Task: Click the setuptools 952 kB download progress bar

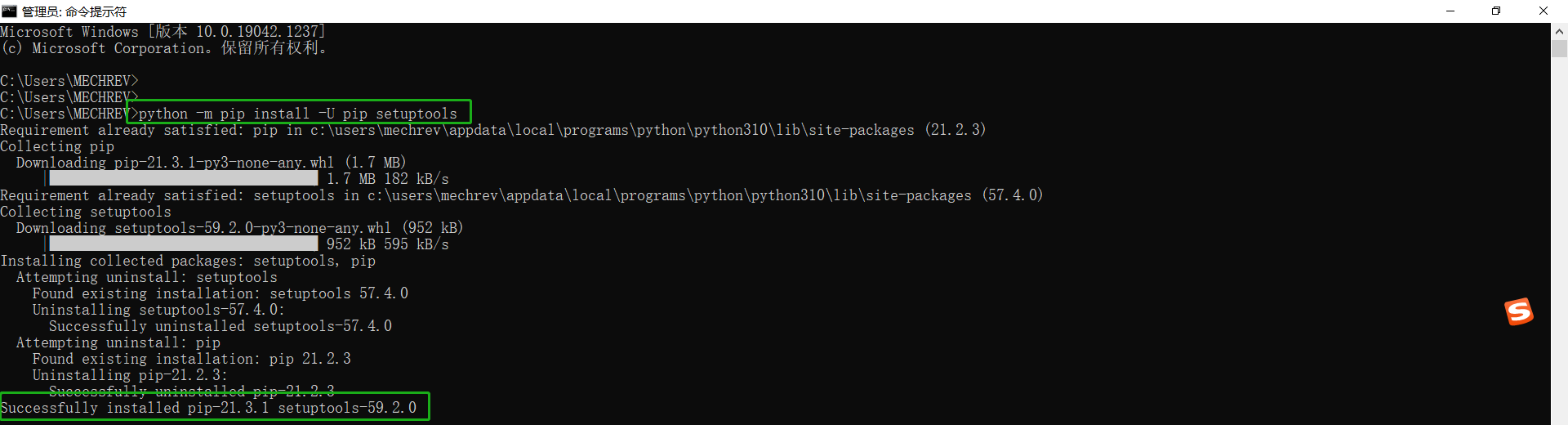Action: point(183,244)
